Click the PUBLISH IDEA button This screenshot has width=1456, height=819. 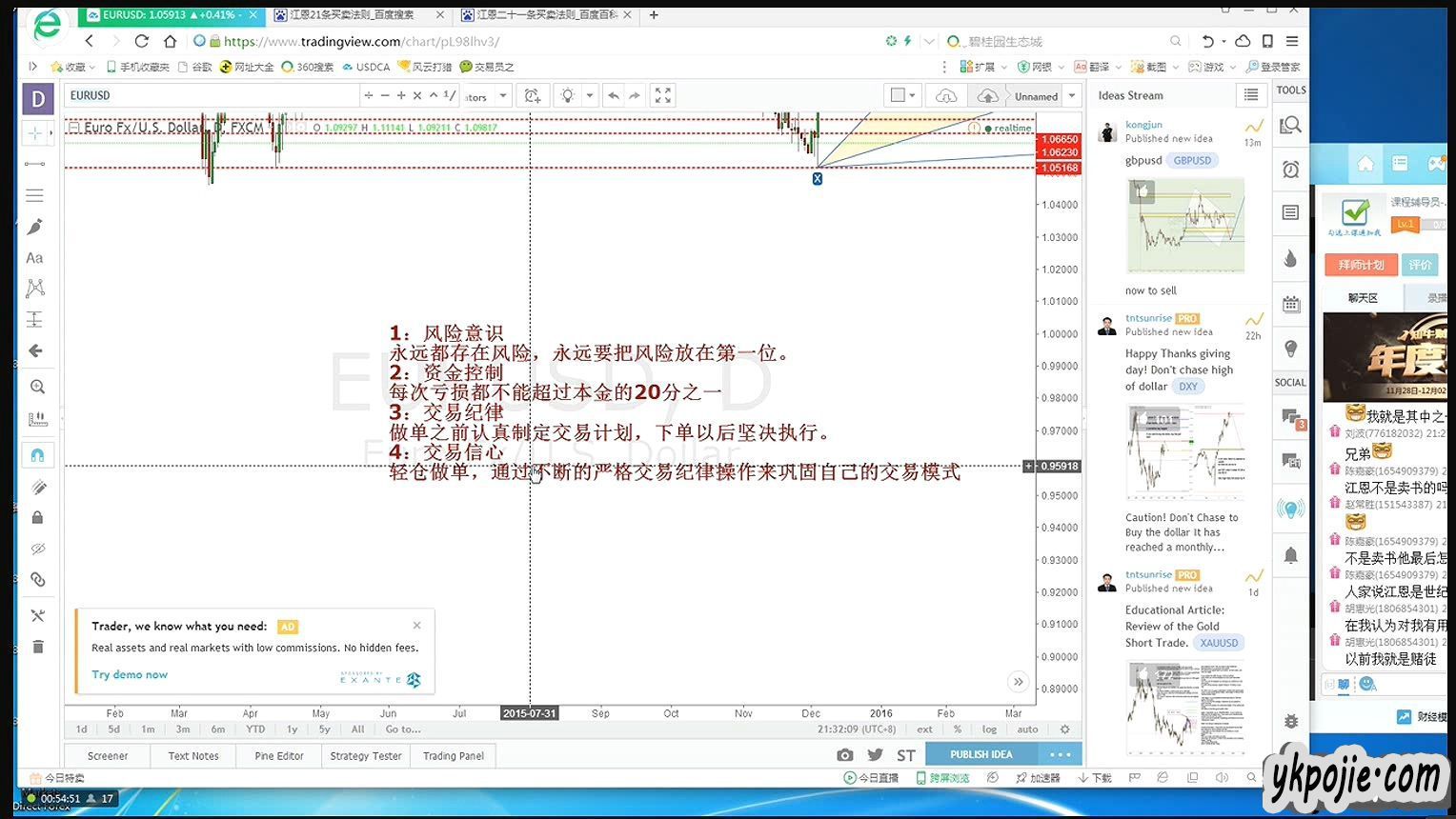[981, 754]
